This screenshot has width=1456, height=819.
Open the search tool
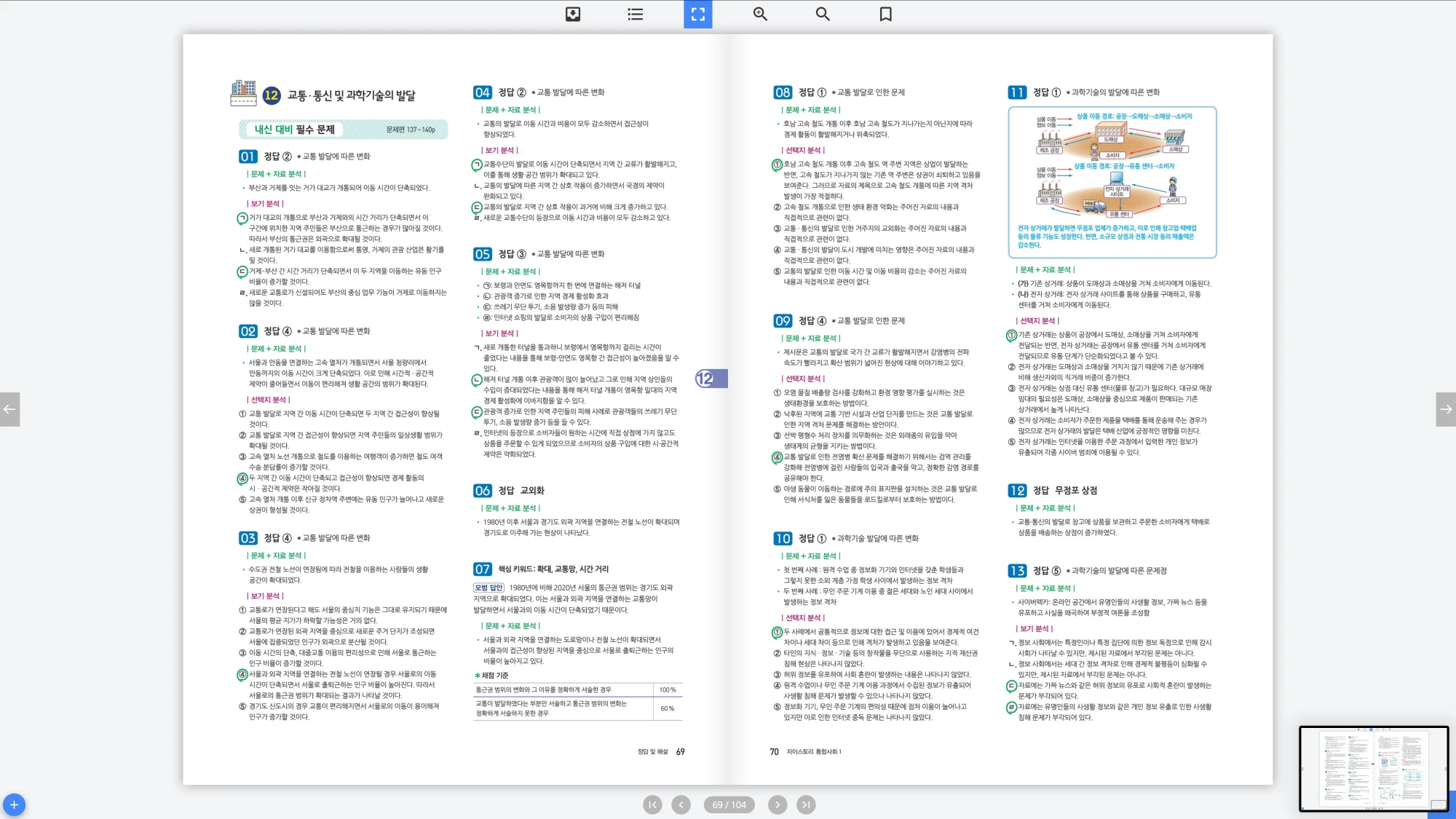click(823, 14)
